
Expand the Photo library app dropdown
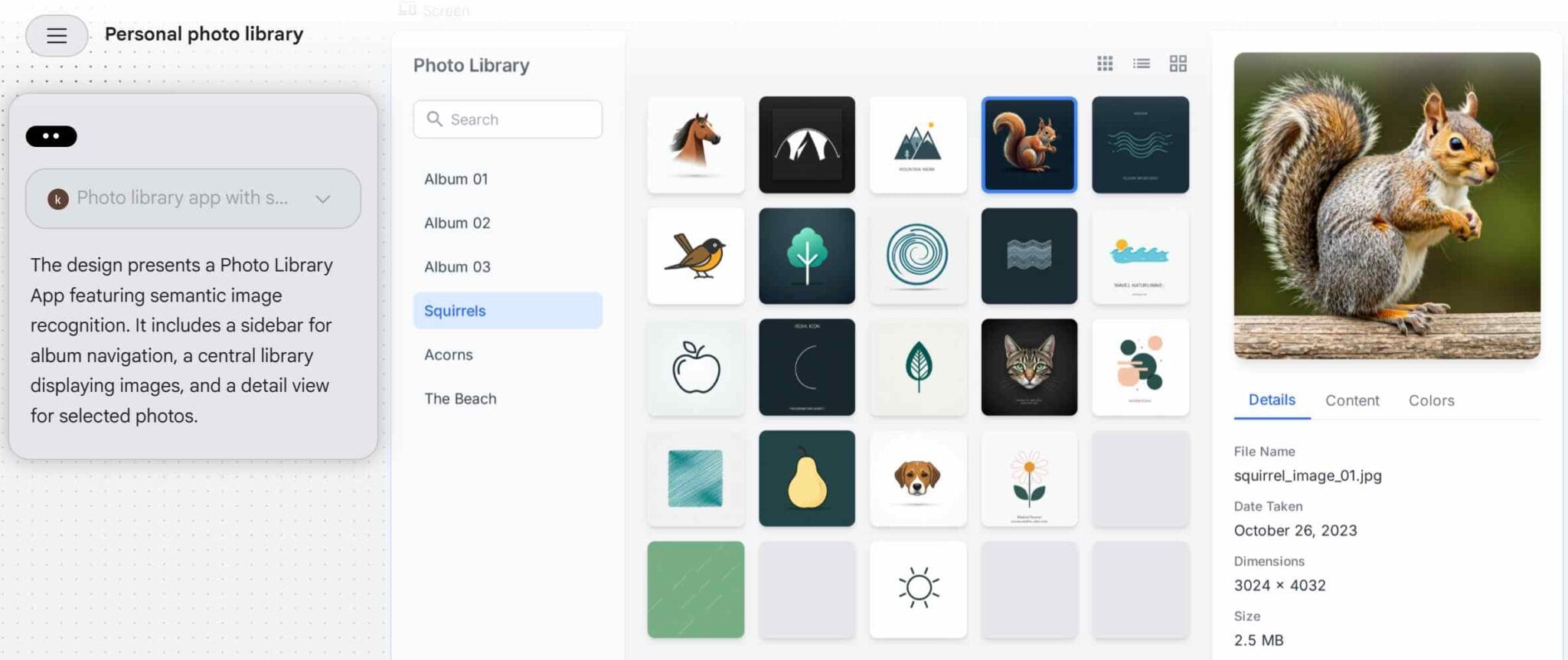[323, 199]
